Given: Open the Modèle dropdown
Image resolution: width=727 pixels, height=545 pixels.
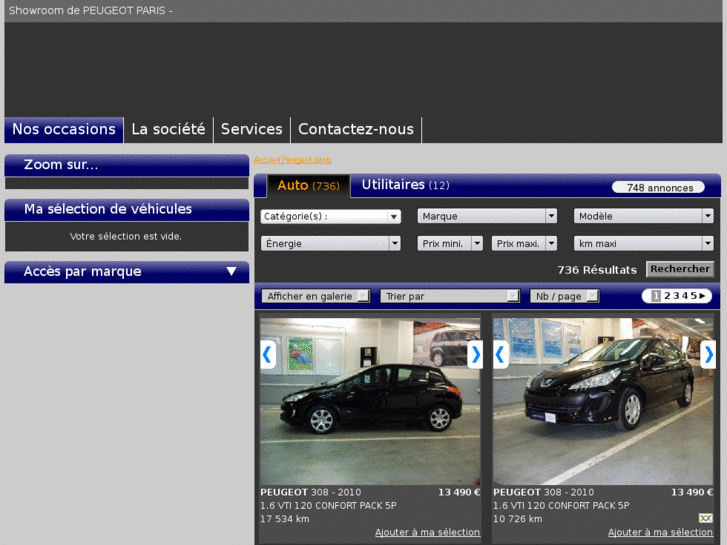Looking at the screenshot, I should pos(644,216).
